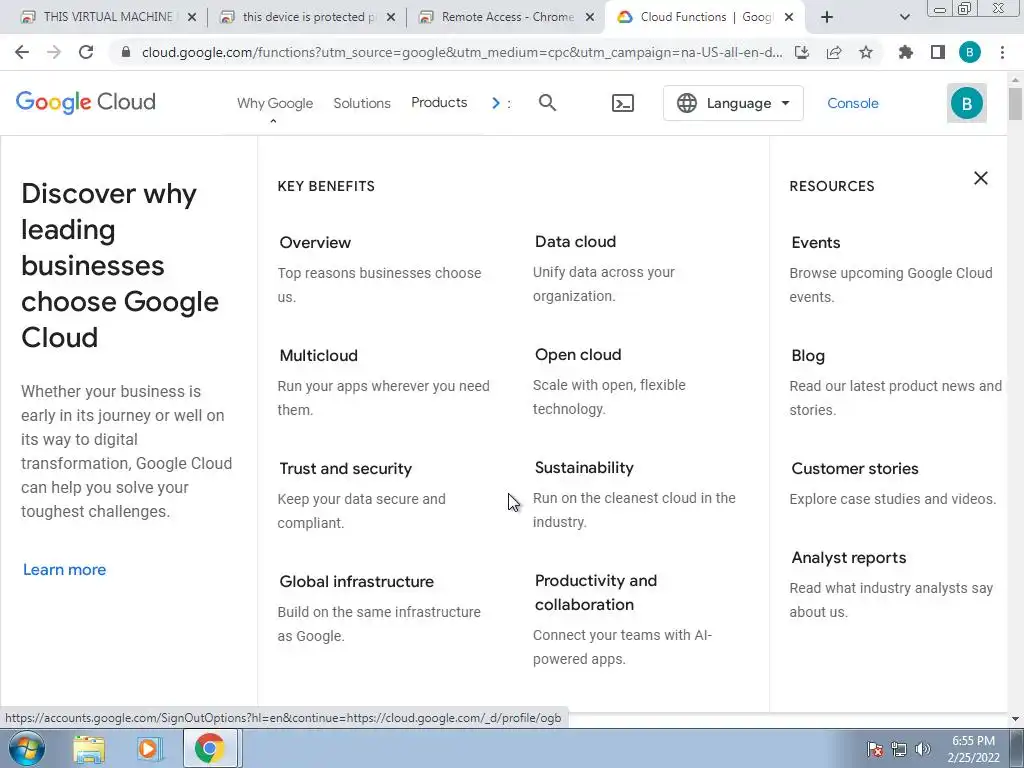This screenshot has height=768, width=1024.
Task: Show more navigation items with the chevron
Action: point(496,103)
